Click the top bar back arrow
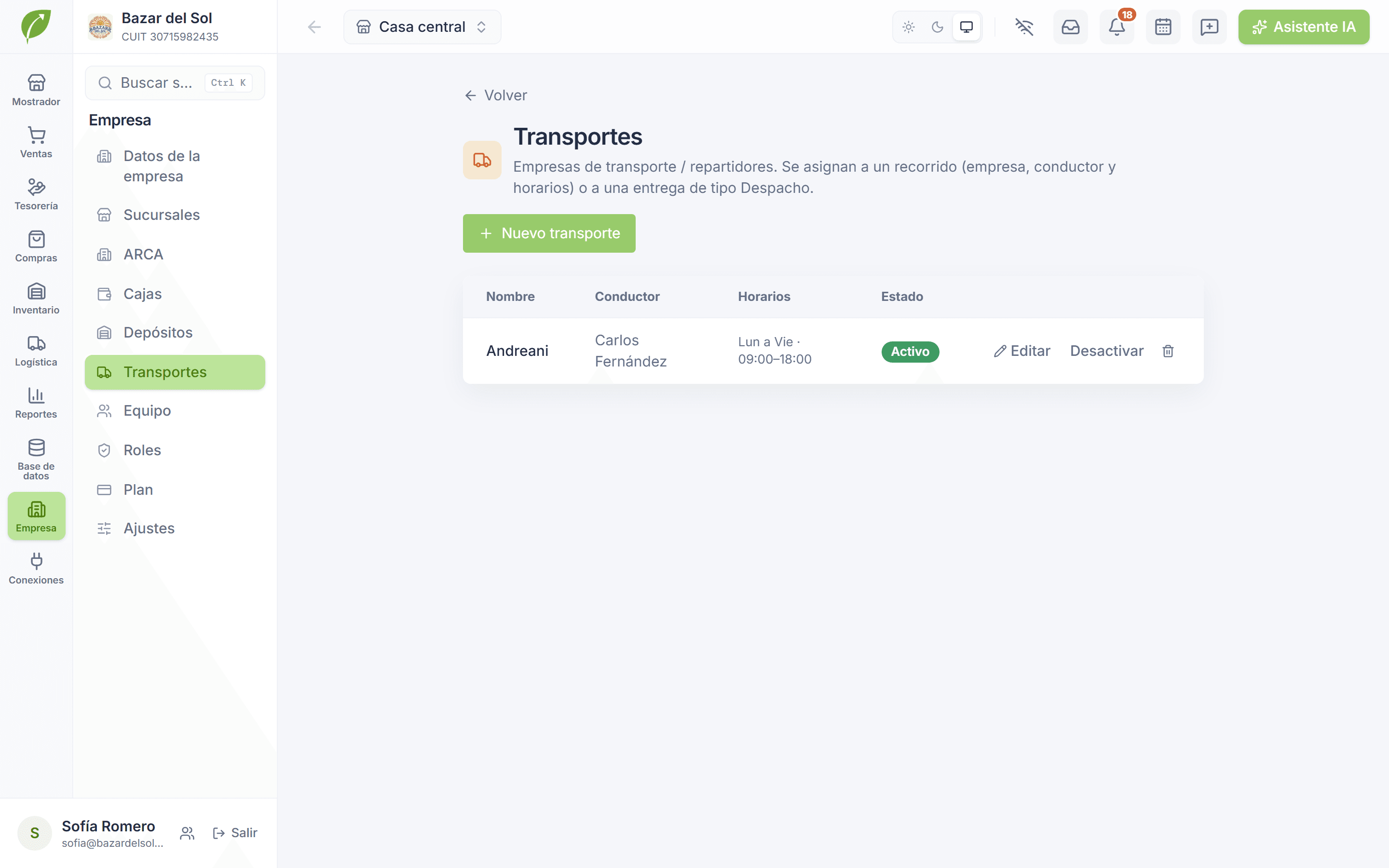Screen dimensions: 1389x868 pyautogui.click(x=314, y=27)
